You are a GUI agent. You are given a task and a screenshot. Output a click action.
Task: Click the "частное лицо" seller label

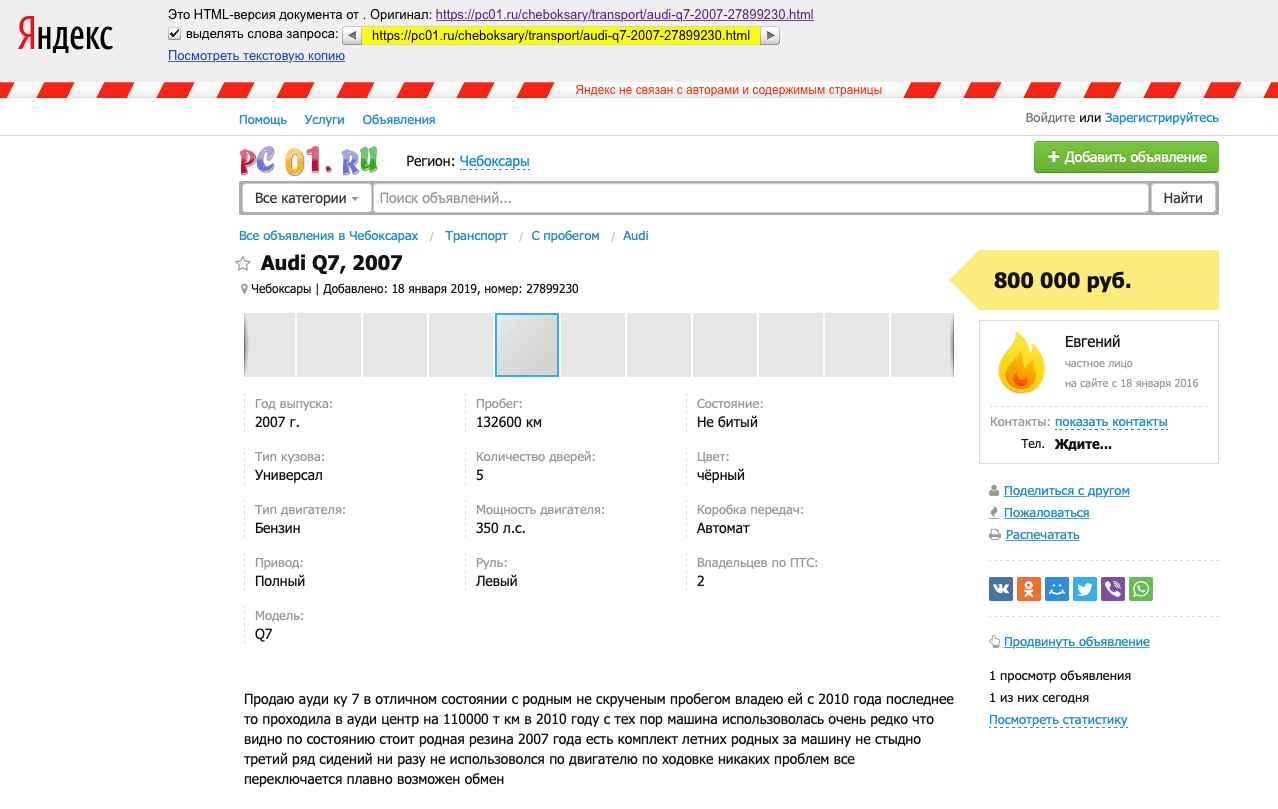click(x=1099, y=363)
